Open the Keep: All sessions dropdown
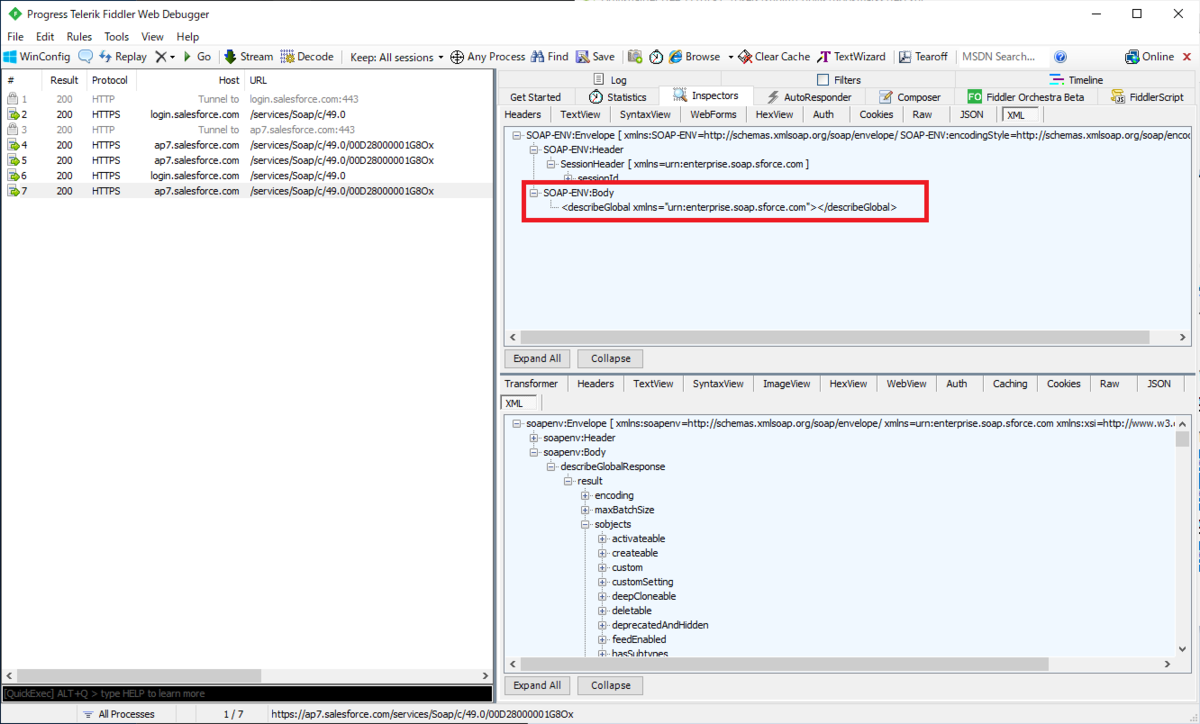The width and height of the screenshot is (1200, 724). 397,57
